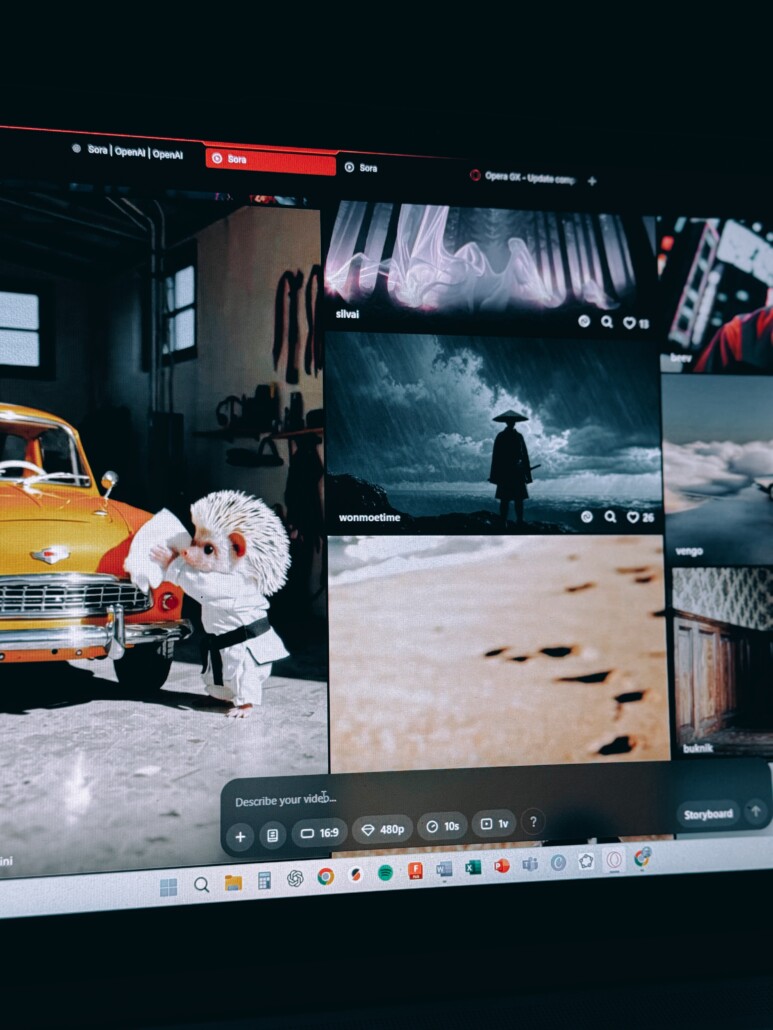The image size is (773, 1030).
Task: Open a new browser tab with plus icon
Action: click(x=592, y=181)
